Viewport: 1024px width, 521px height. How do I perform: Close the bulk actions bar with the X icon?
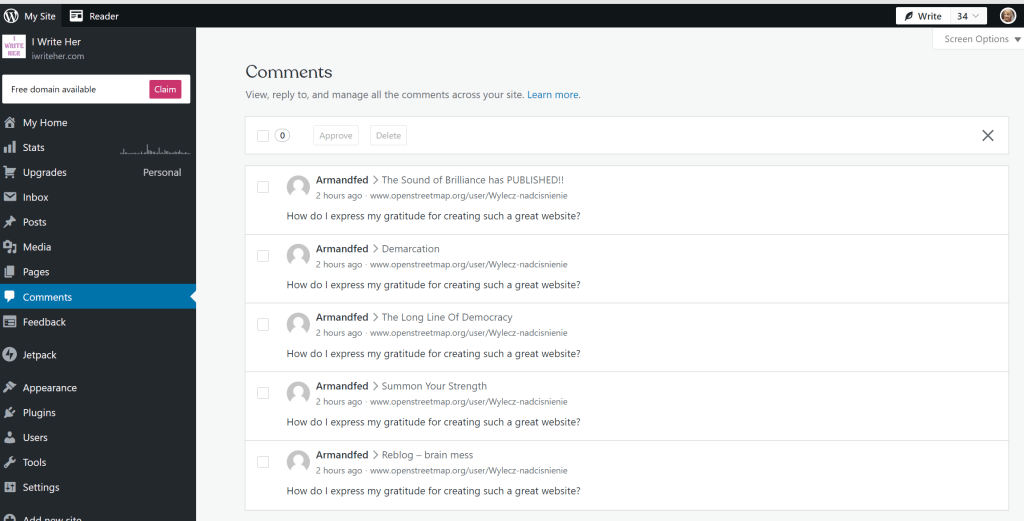coord(988,136)
